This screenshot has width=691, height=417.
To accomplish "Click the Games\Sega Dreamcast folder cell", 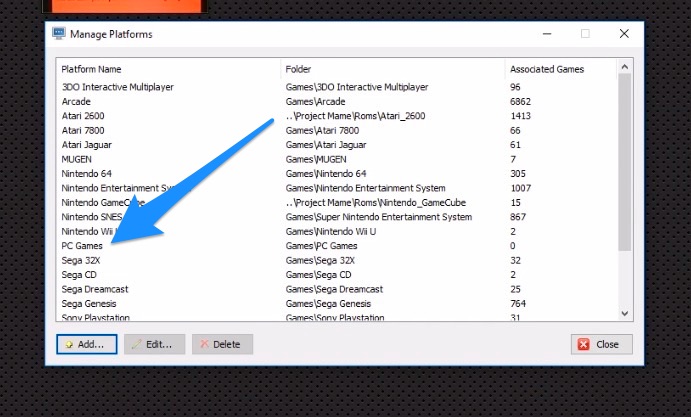I will (334, 289).
